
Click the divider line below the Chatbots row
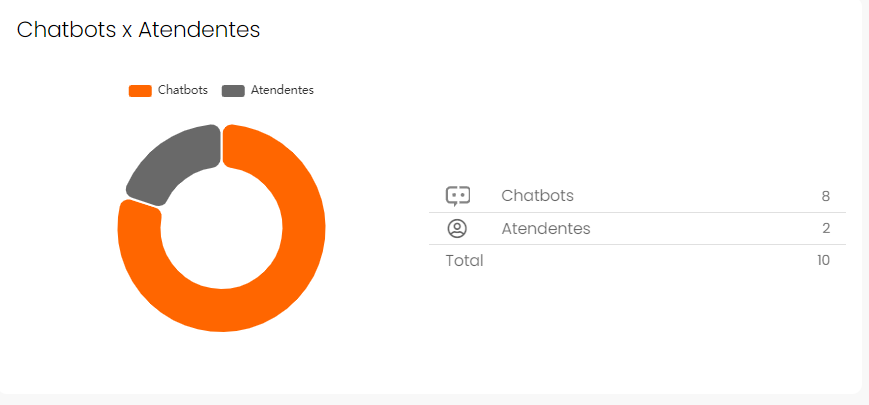point(637,212)
